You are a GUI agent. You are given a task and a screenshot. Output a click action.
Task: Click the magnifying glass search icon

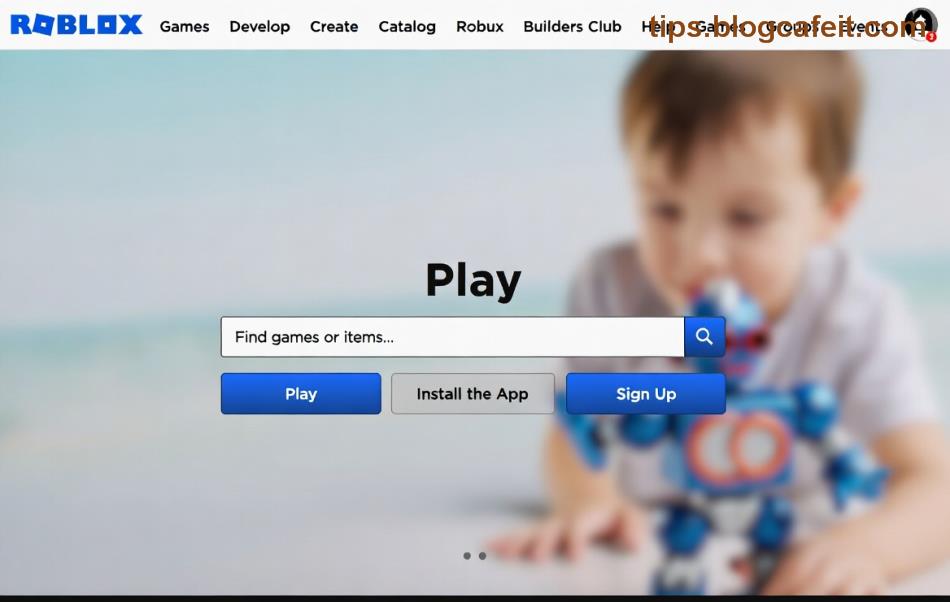click(x=704, y=337)
